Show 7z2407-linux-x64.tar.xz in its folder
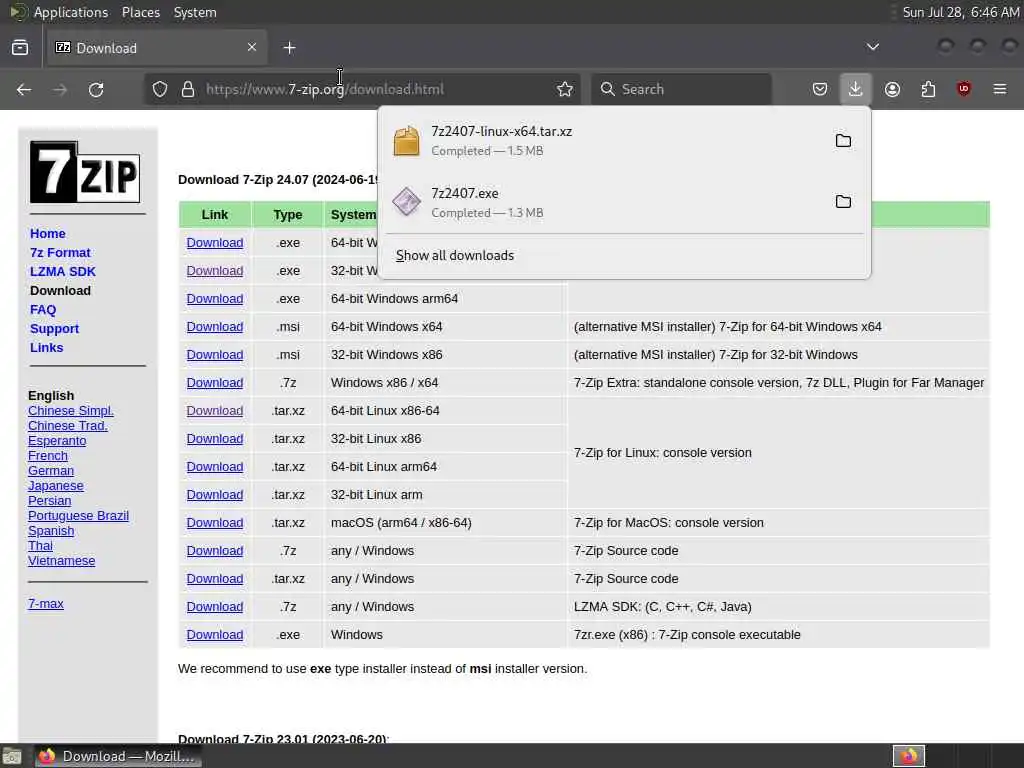Image resolution: width=1024 pixels, height=768 pixels. click(x=843, y=140)
